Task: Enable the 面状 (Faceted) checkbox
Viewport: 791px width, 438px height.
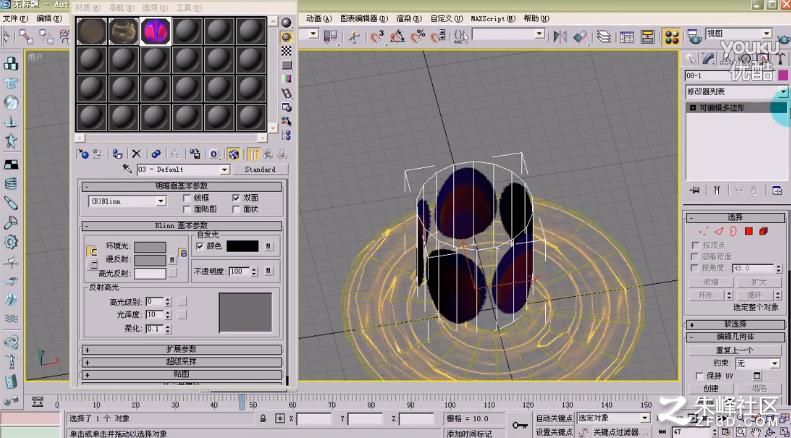Action: [x=236, y=208]
